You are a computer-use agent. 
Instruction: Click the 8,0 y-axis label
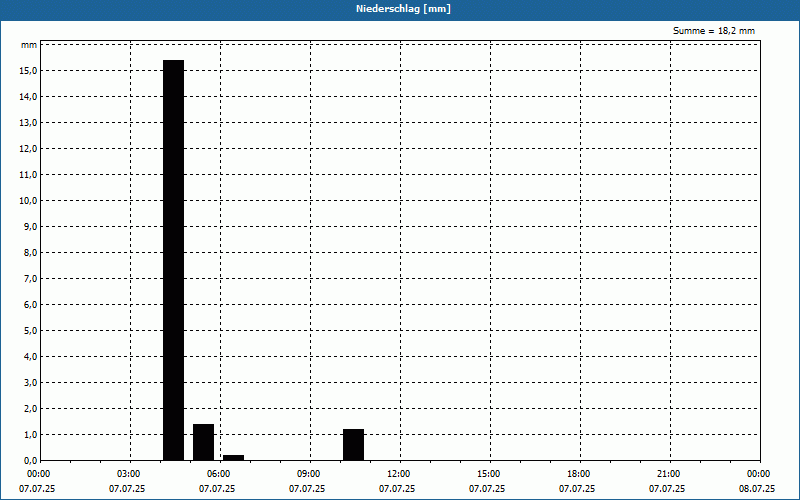point(30,253)
